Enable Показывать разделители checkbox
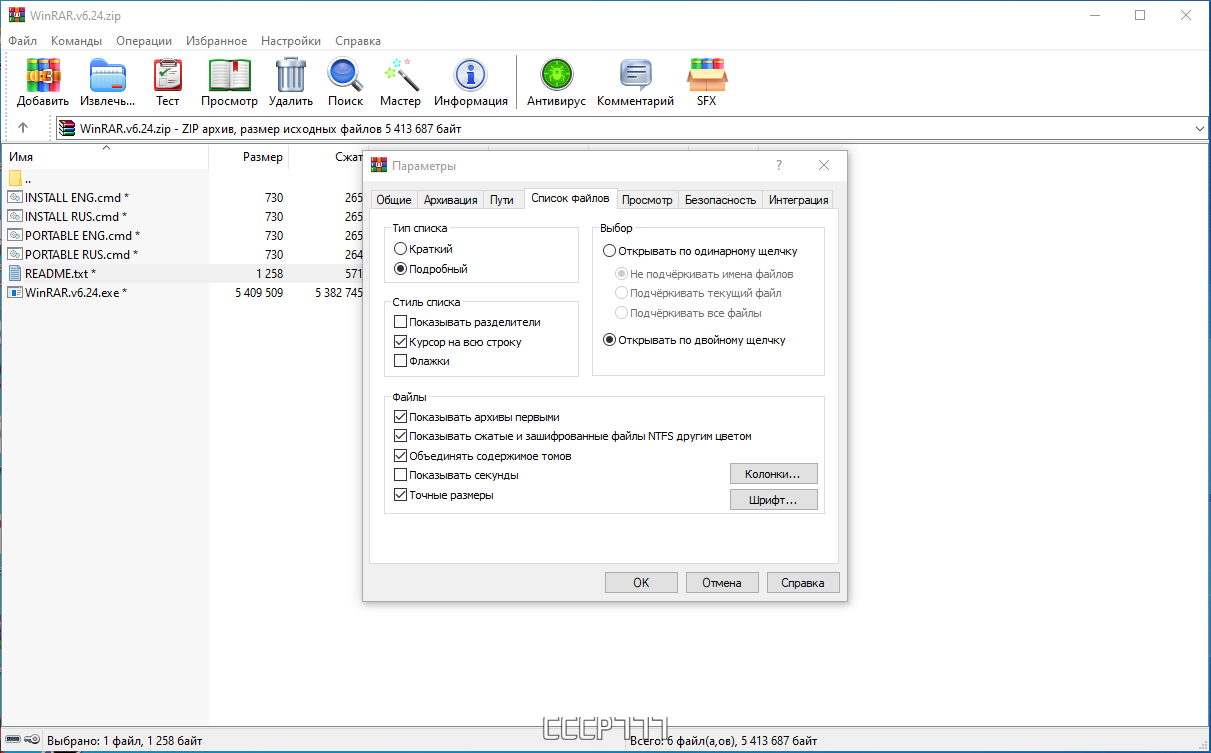 coord(402,321)
